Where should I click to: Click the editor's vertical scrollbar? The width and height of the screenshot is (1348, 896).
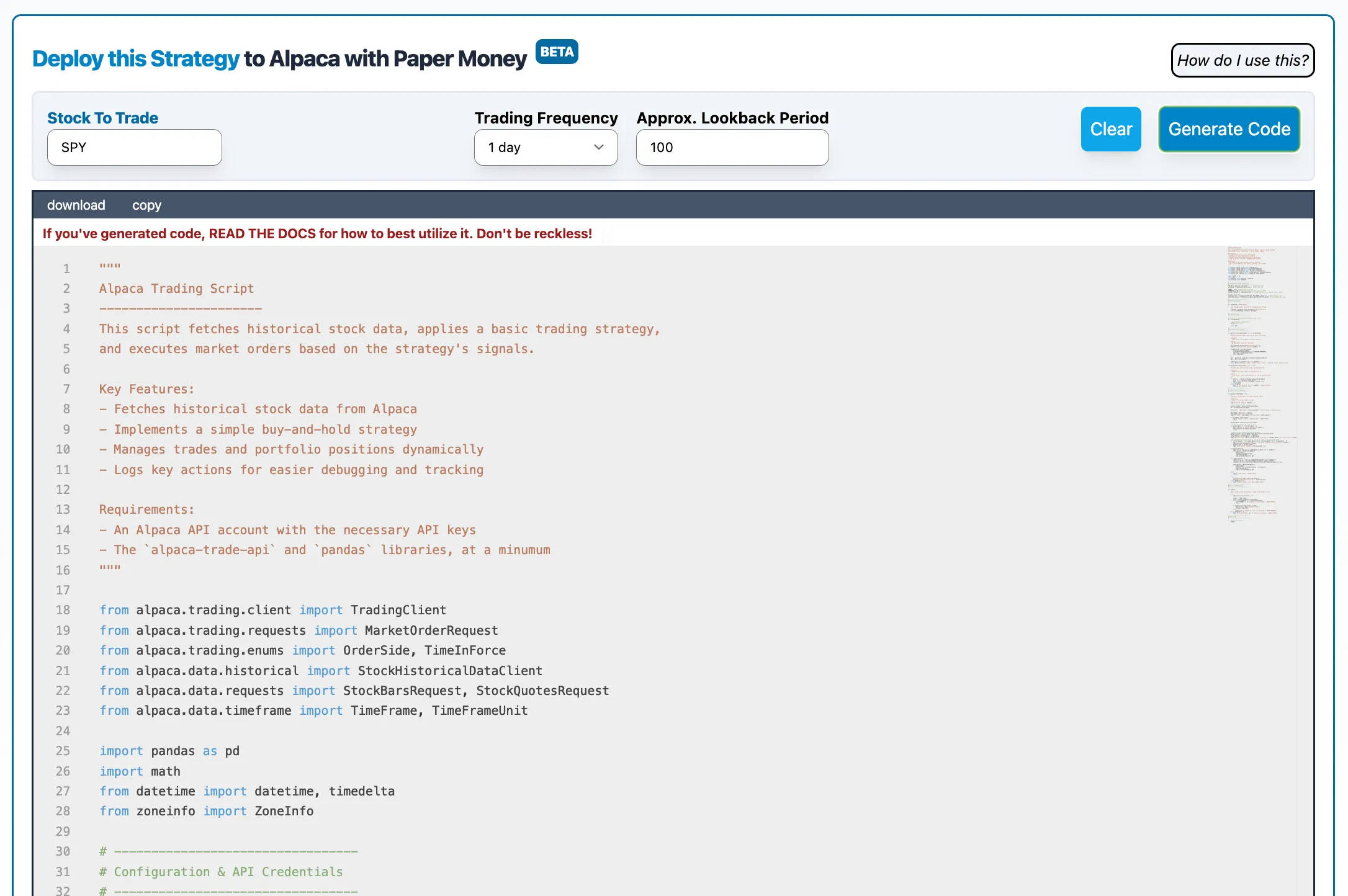pyautogui.click(x=1305, y=434)
